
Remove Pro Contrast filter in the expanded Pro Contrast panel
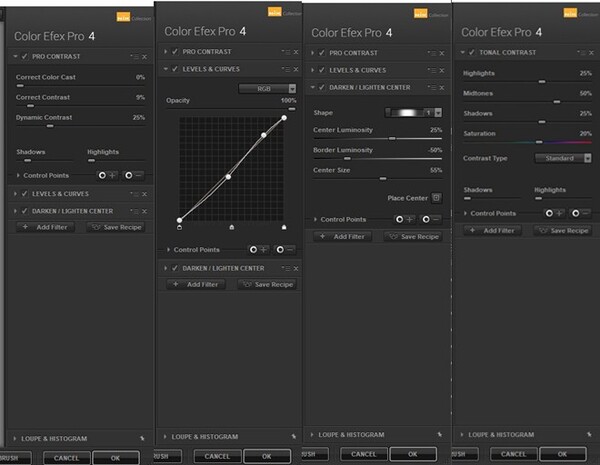(144, 57)
